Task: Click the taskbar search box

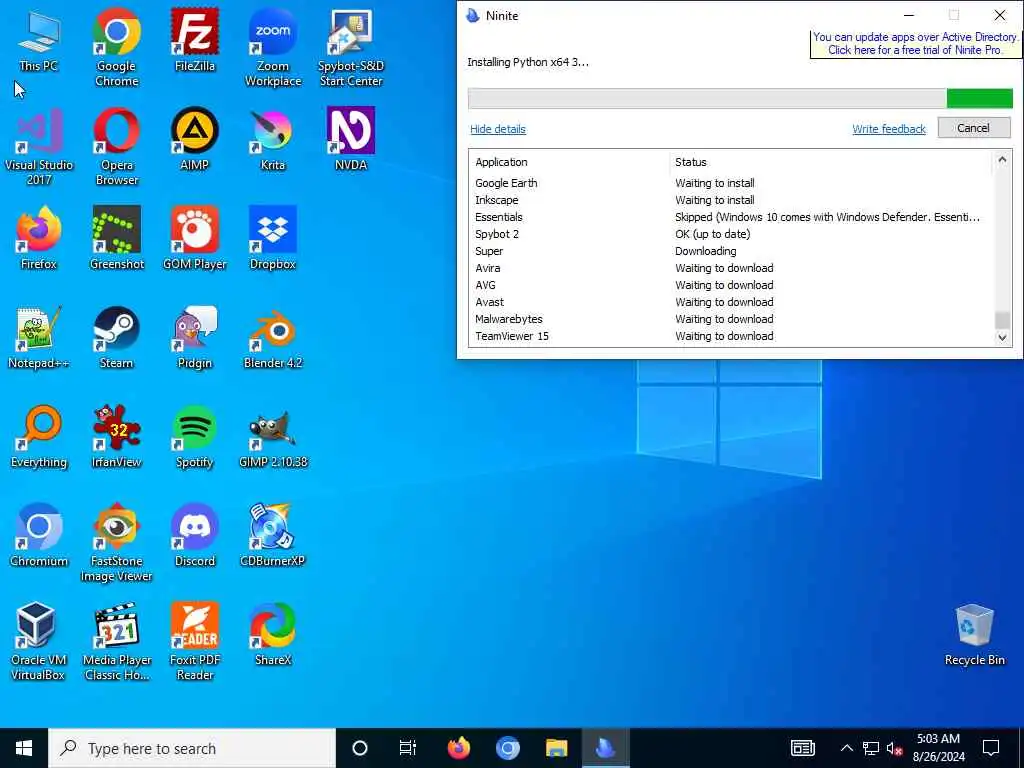Action: tap(192, 748)
